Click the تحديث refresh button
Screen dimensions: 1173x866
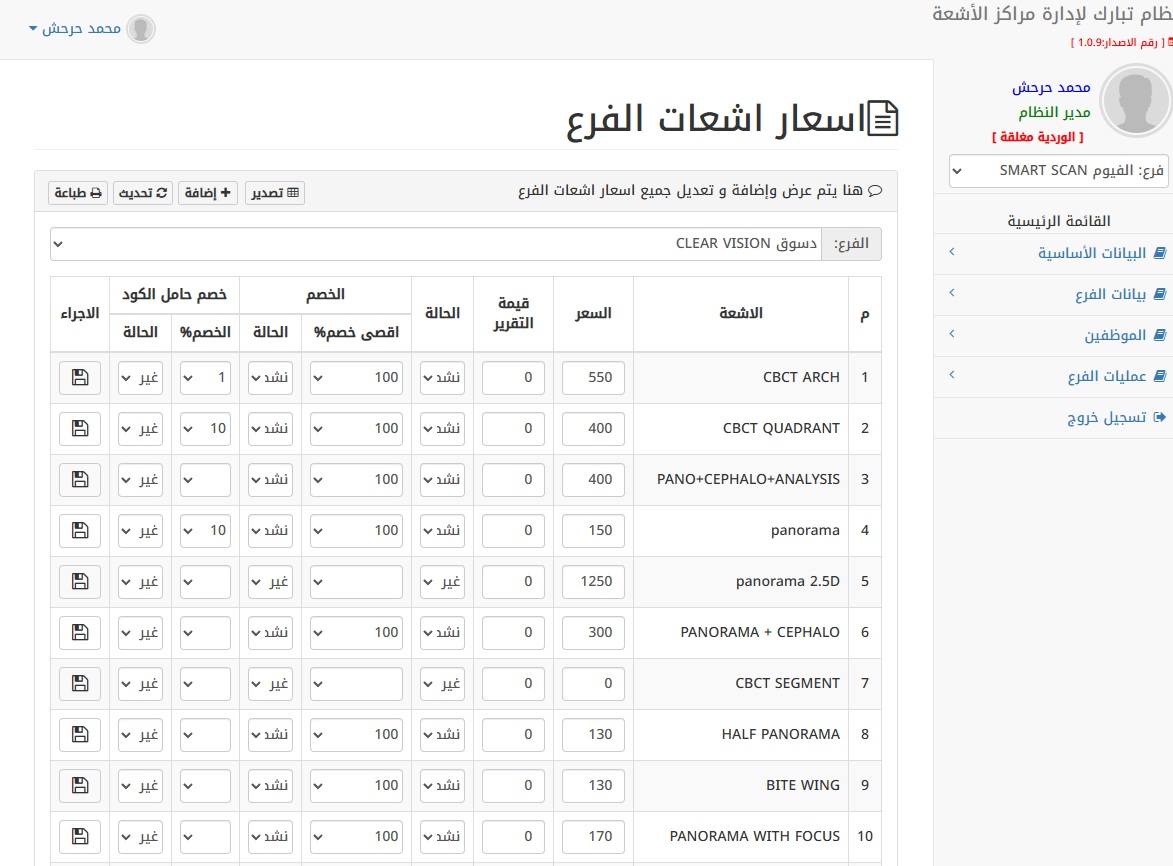coord(143,193)
